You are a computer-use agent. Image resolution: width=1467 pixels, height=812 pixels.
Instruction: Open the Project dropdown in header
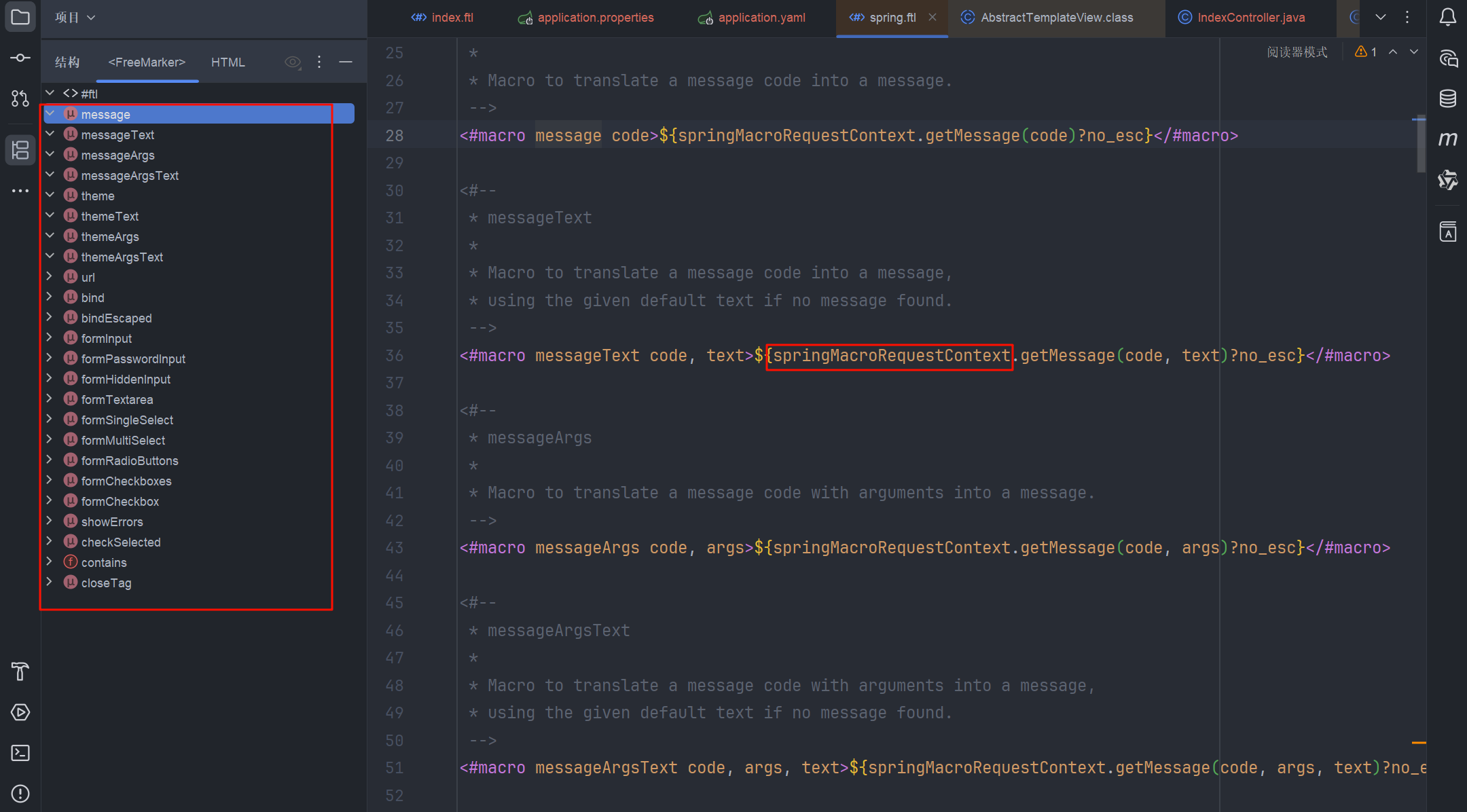(75, 18)
